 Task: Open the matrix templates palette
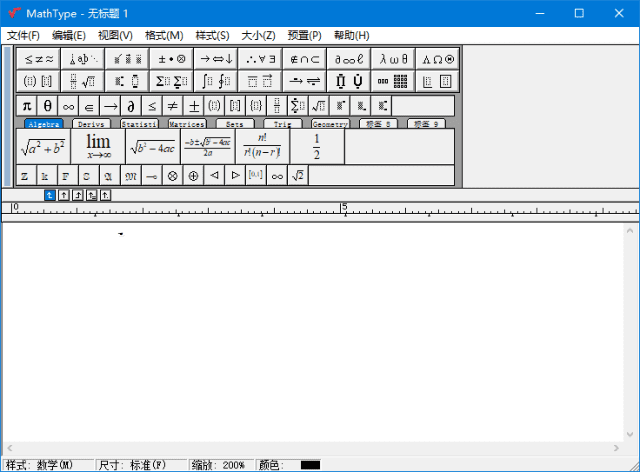point(392,81)
